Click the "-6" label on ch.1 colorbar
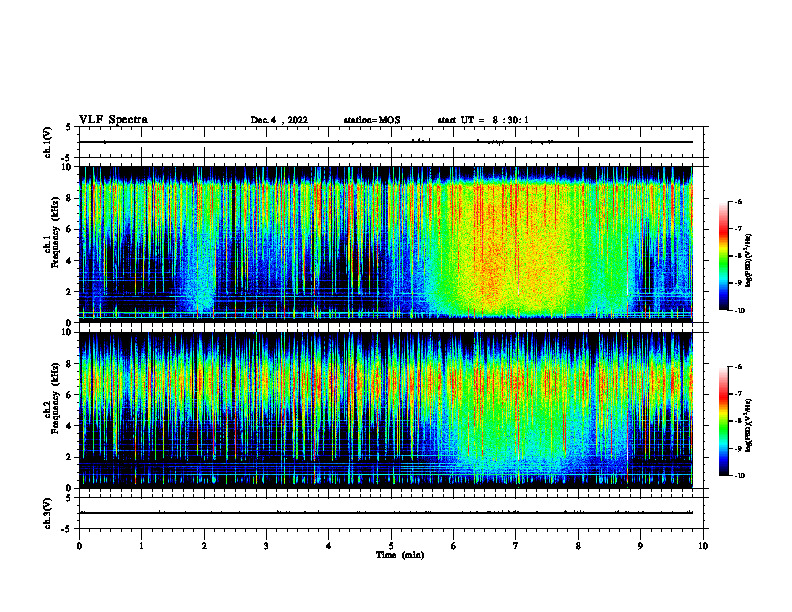The height and width of the screenshot is (612, 792). click(737, 201)
